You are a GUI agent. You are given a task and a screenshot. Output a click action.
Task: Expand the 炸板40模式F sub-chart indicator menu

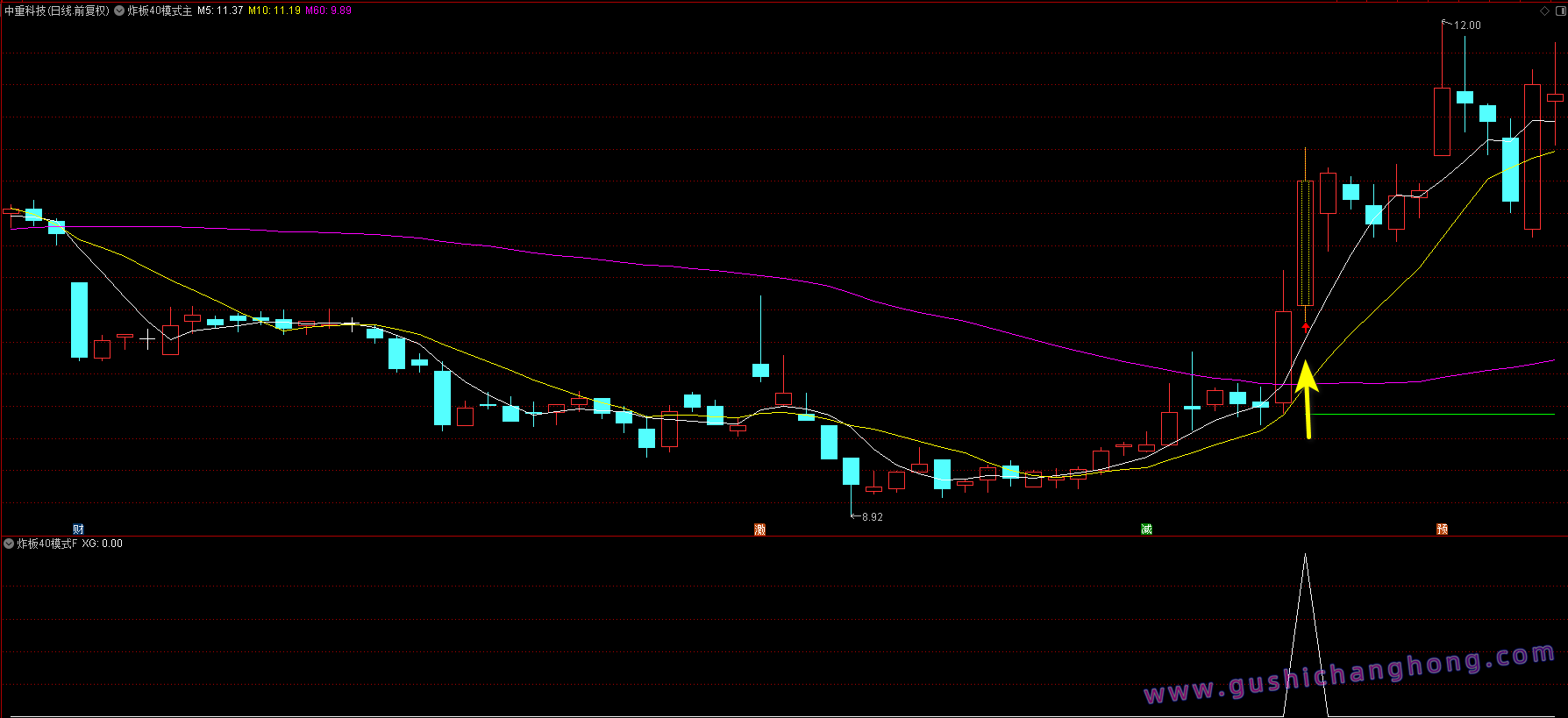click(9, 544)
